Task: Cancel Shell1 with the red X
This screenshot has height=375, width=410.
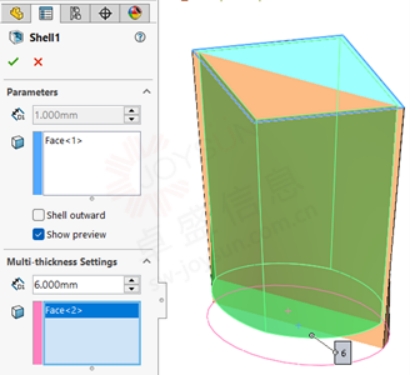Action: (x=38, y=62)
